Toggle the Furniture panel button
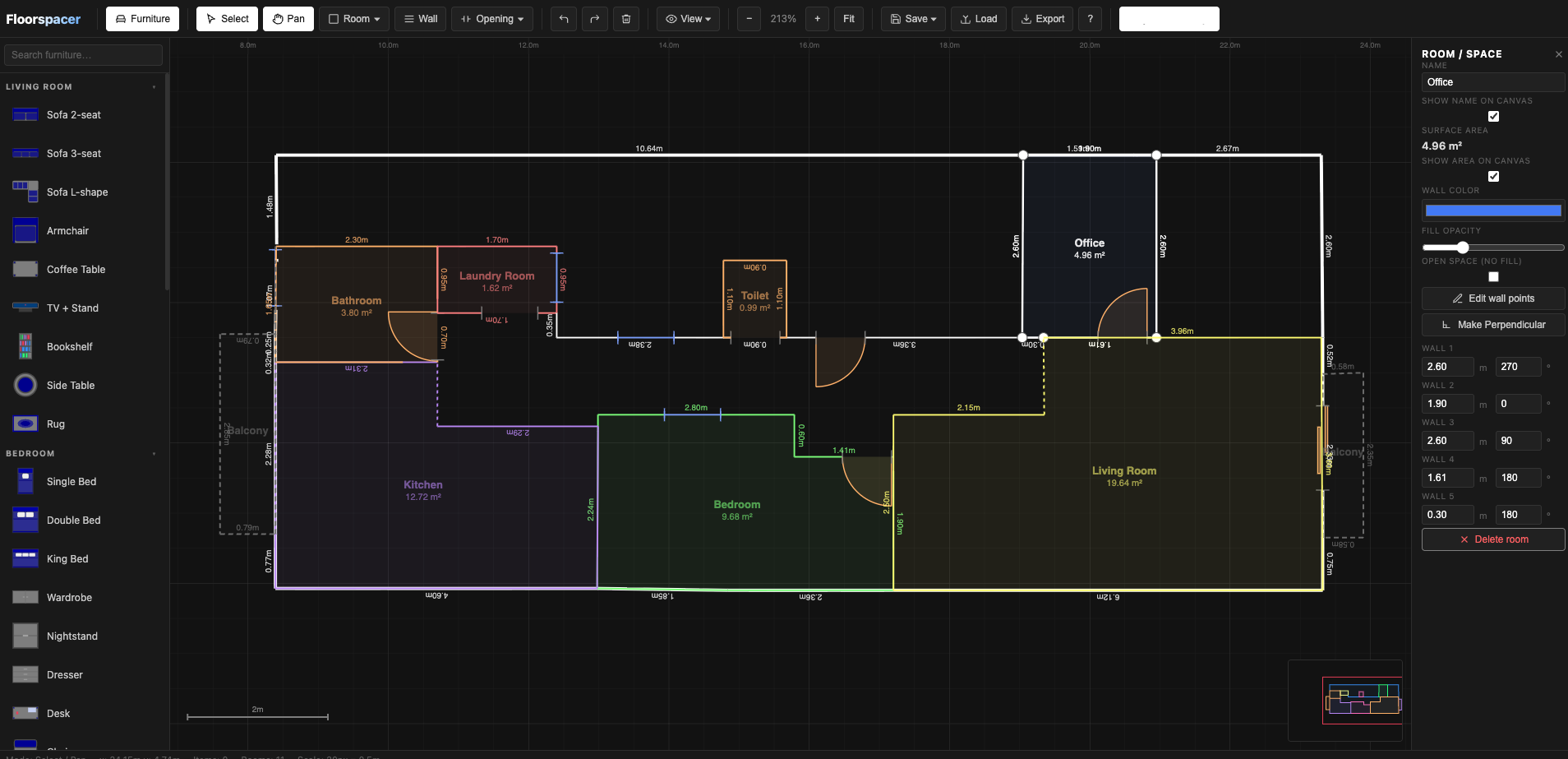 [x=142, y=19]
